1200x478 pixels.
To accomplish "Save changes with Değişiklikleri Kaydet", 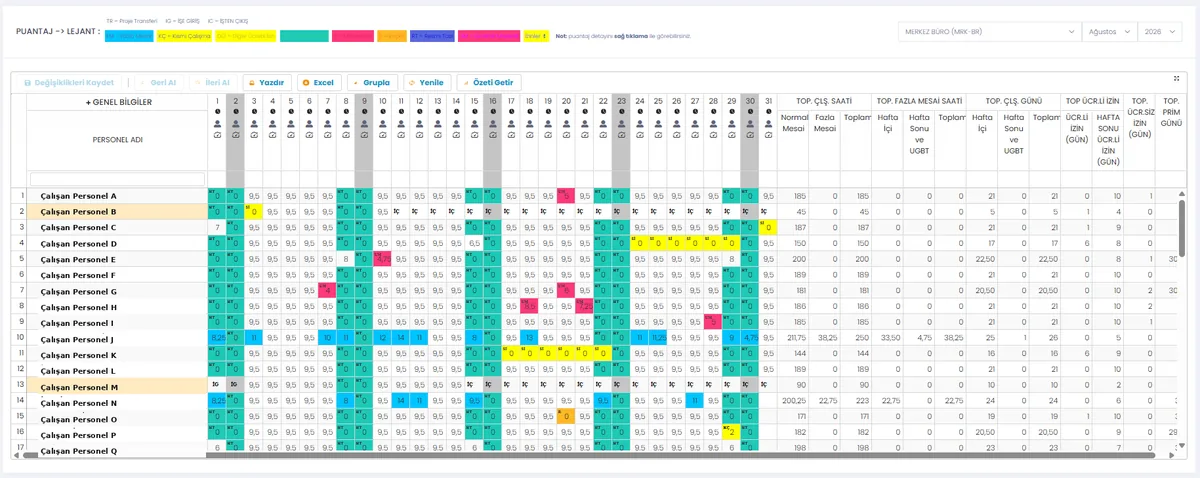I will [x=69, y=82].
